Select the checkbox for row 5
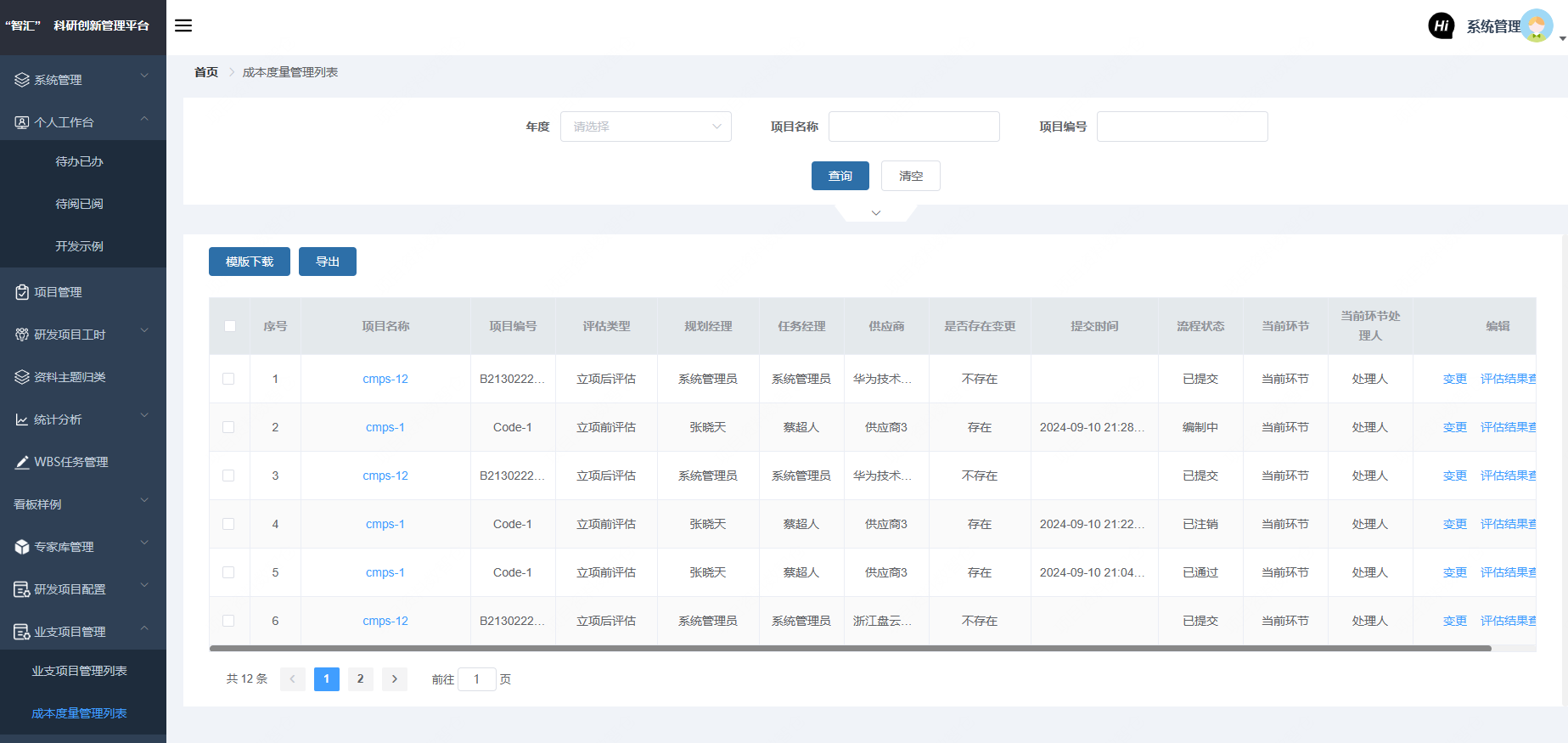 228,572
